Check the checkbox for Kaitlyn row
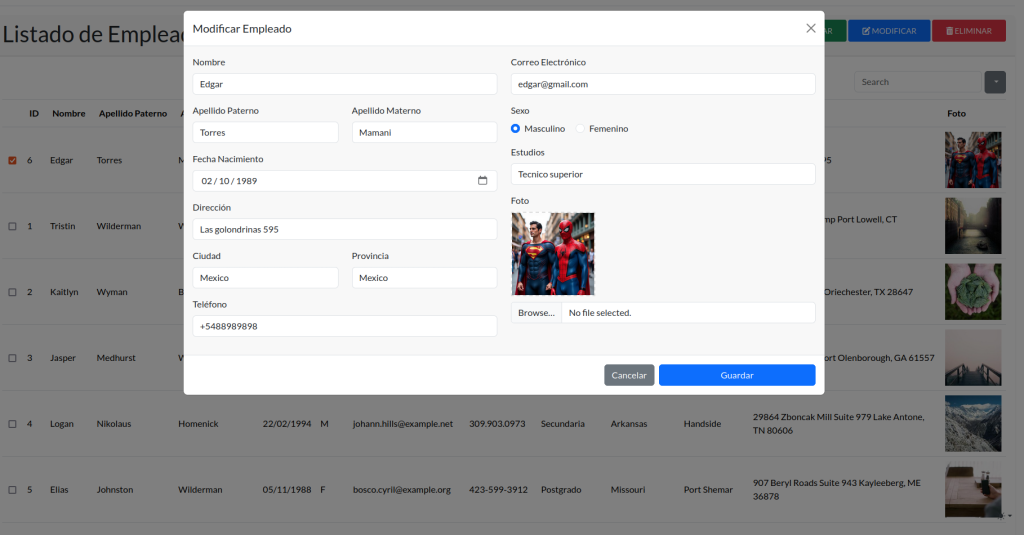Viewport: 1024px width, 535px height. pos(12,292)
